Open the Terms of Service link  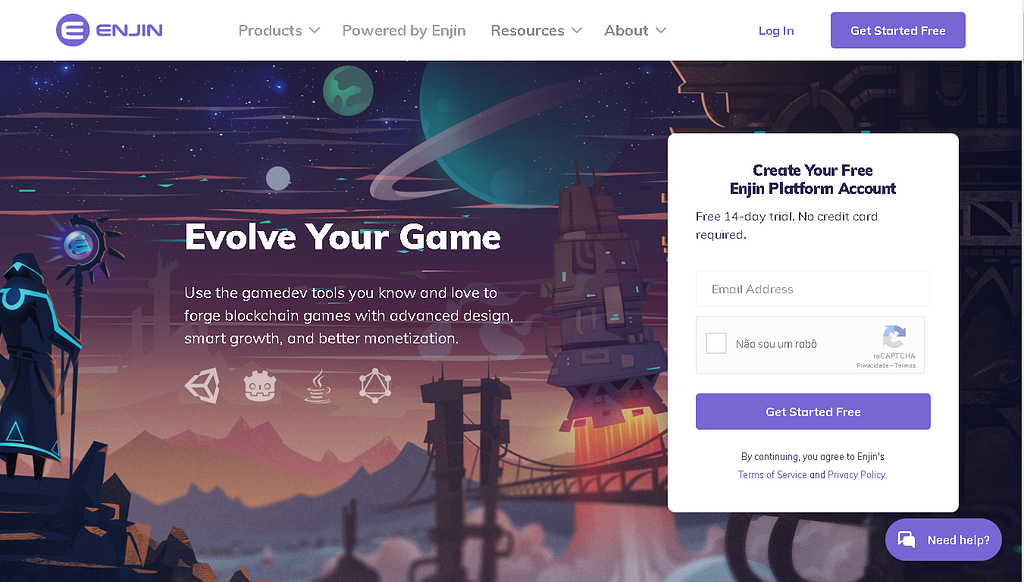(772, 475)
